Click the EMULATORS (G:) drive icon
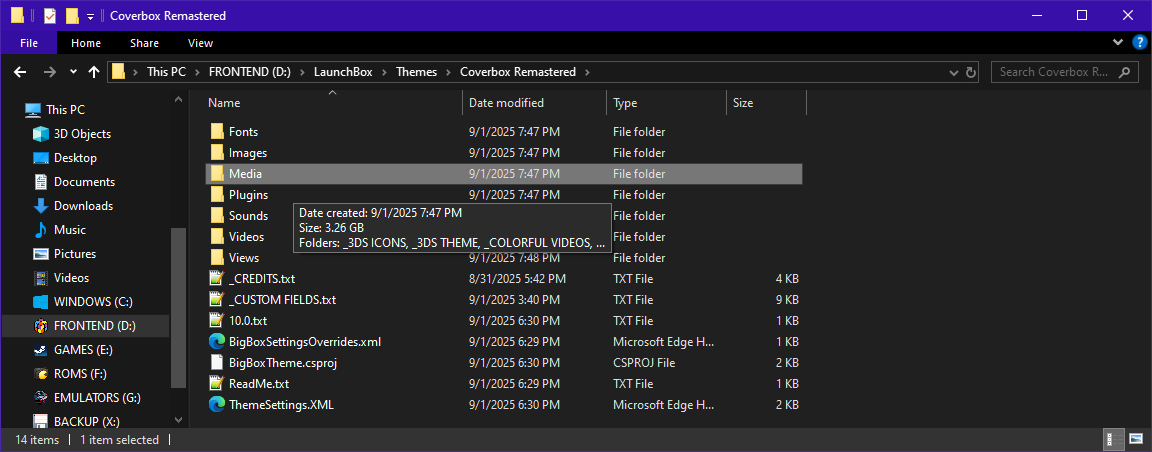 click(x=41, y=398)
